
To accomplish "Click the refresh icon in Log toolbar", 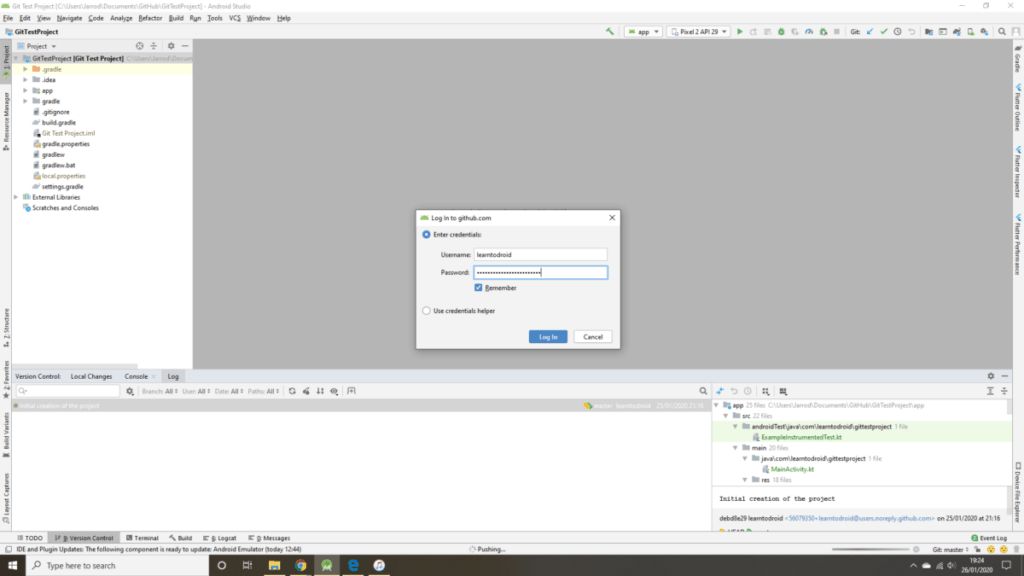I will point(292,391).
